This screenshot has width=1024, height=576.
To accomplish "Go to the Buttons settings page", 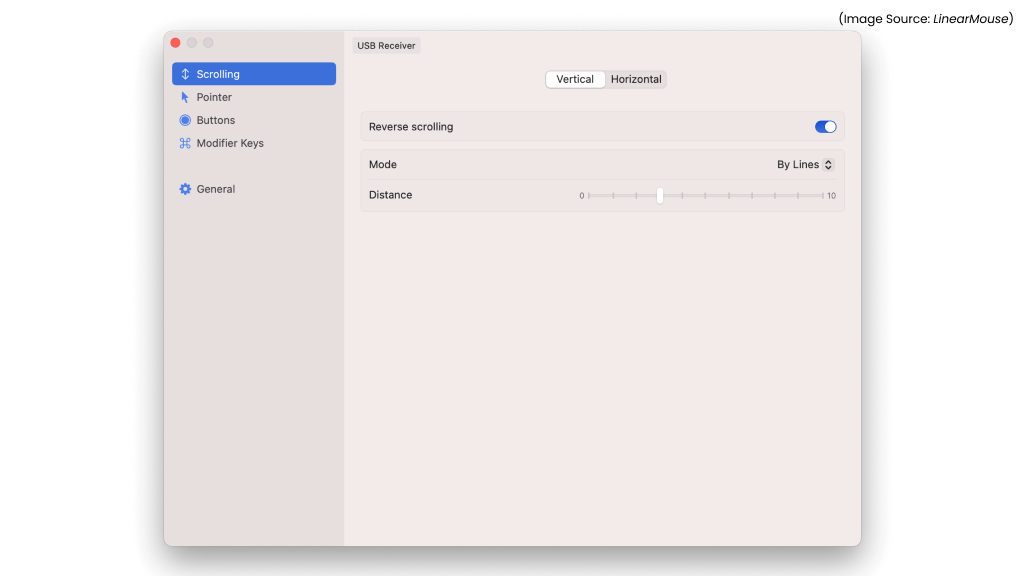I will [x=216, y=120].
